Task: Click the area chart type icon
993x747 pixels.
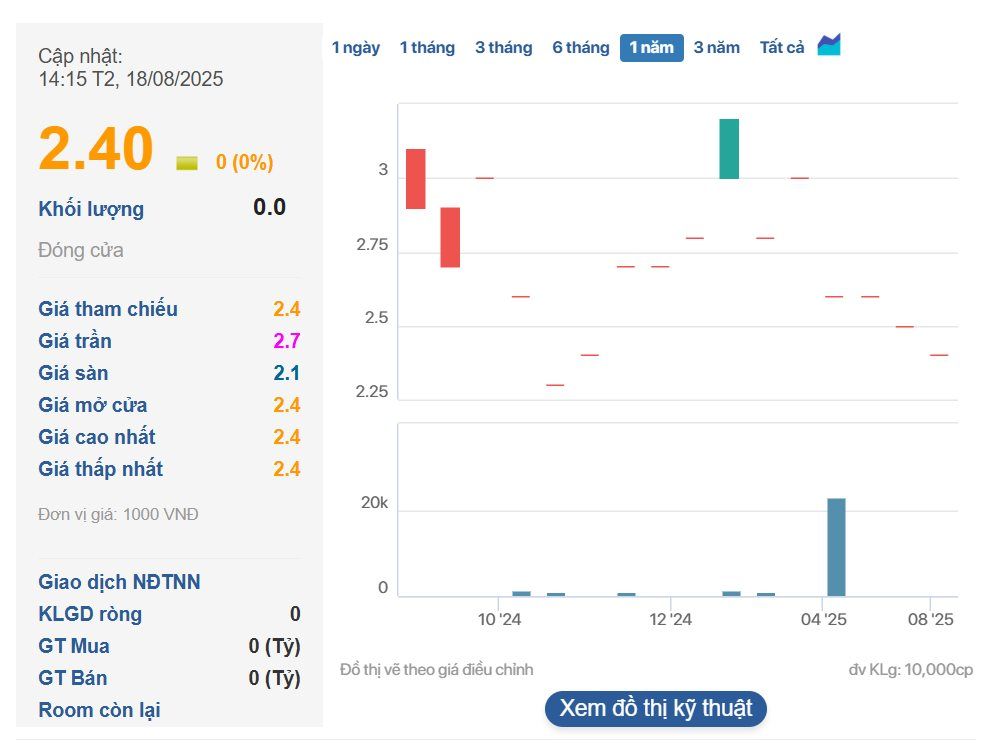Action: click(829, 45)
